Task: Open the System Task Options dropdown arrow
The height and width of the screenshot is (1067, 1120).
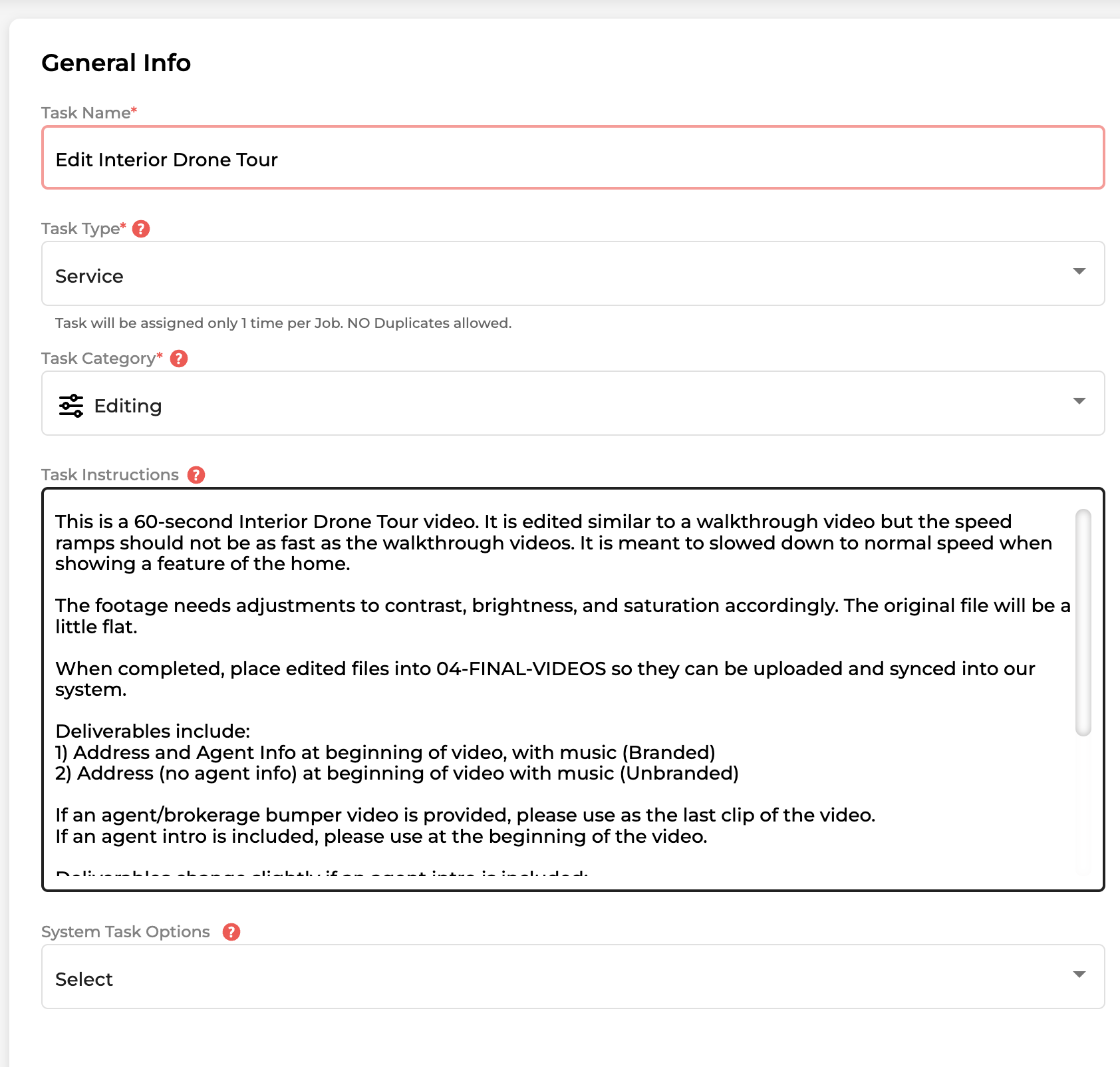Action: point(1079,975)
